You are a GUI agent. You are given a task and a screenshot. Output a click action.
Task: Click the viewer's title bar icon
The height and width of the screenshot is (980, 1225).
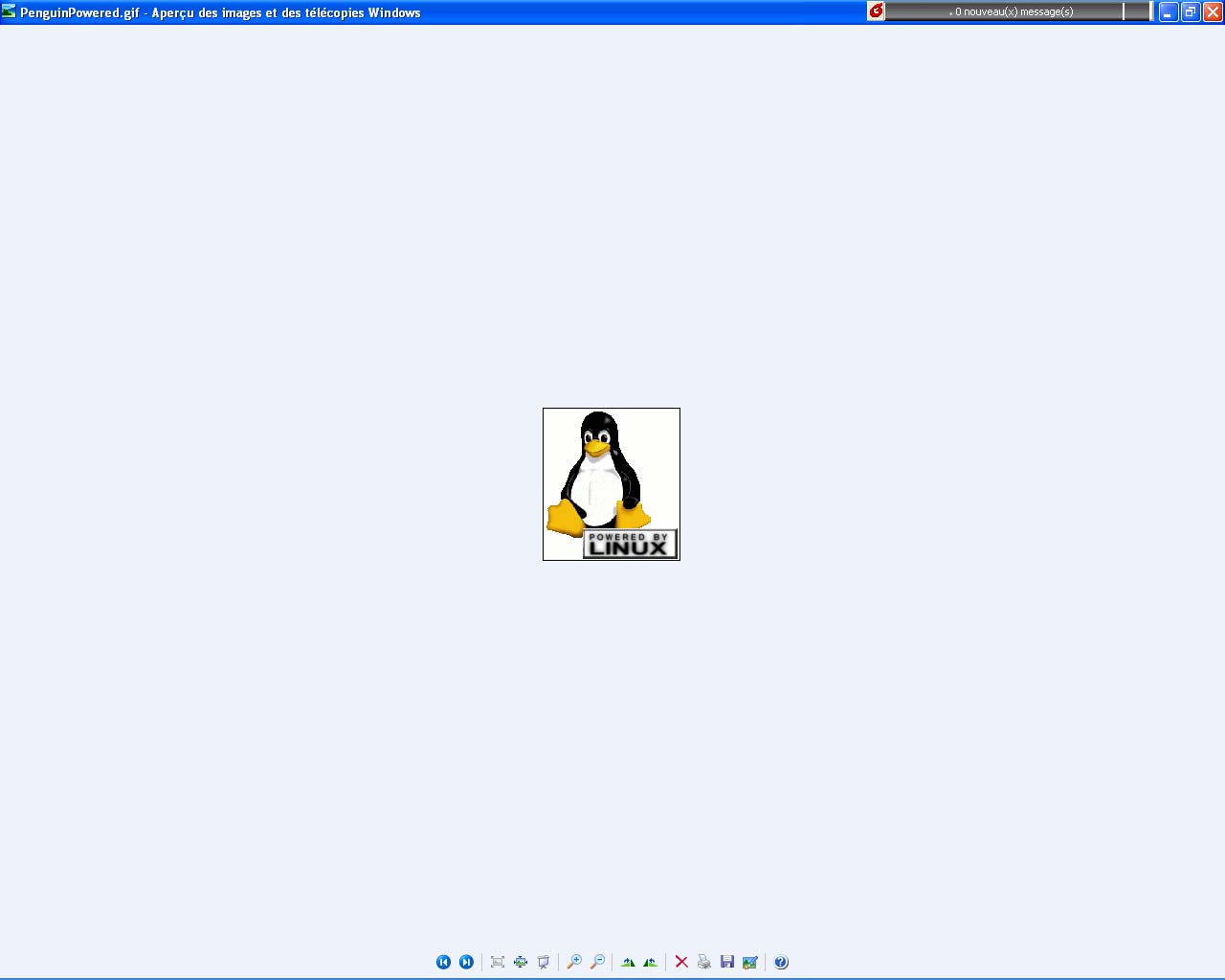tap(10, 11)
